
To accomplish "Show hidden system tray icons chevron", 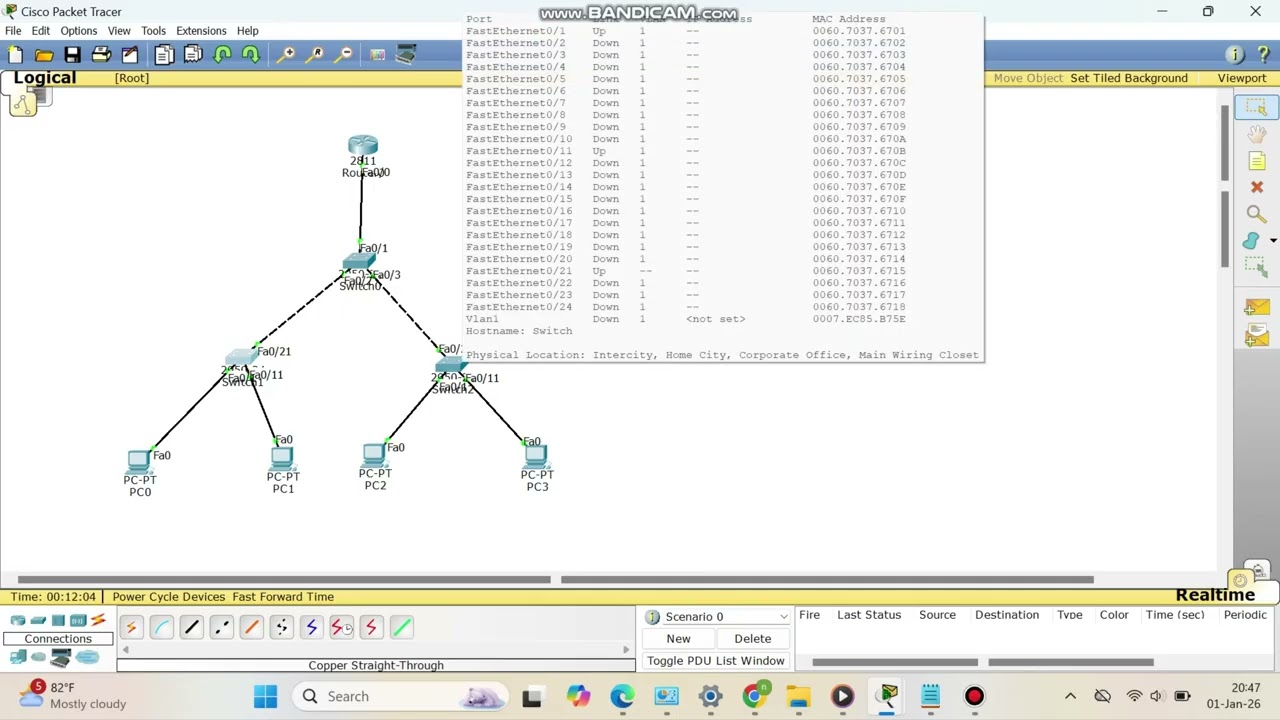I will click(1070, 696).
